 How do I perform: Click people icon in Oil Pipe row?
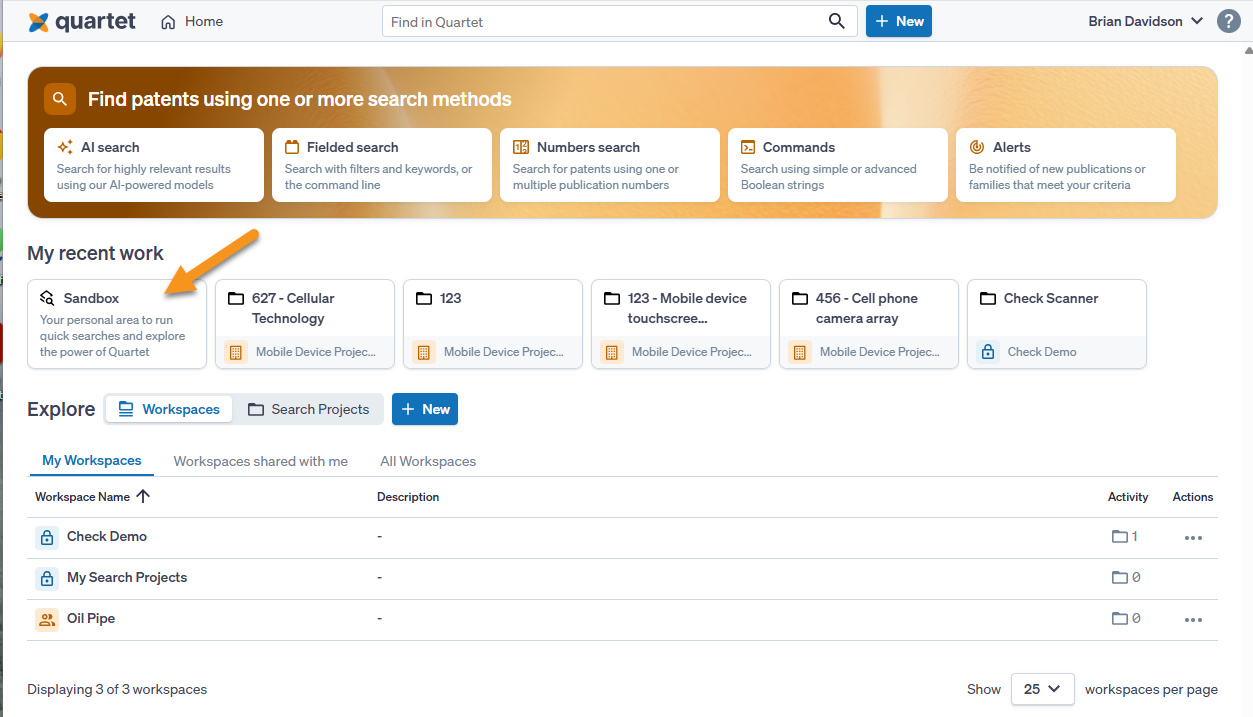click(x=47, y=619)
